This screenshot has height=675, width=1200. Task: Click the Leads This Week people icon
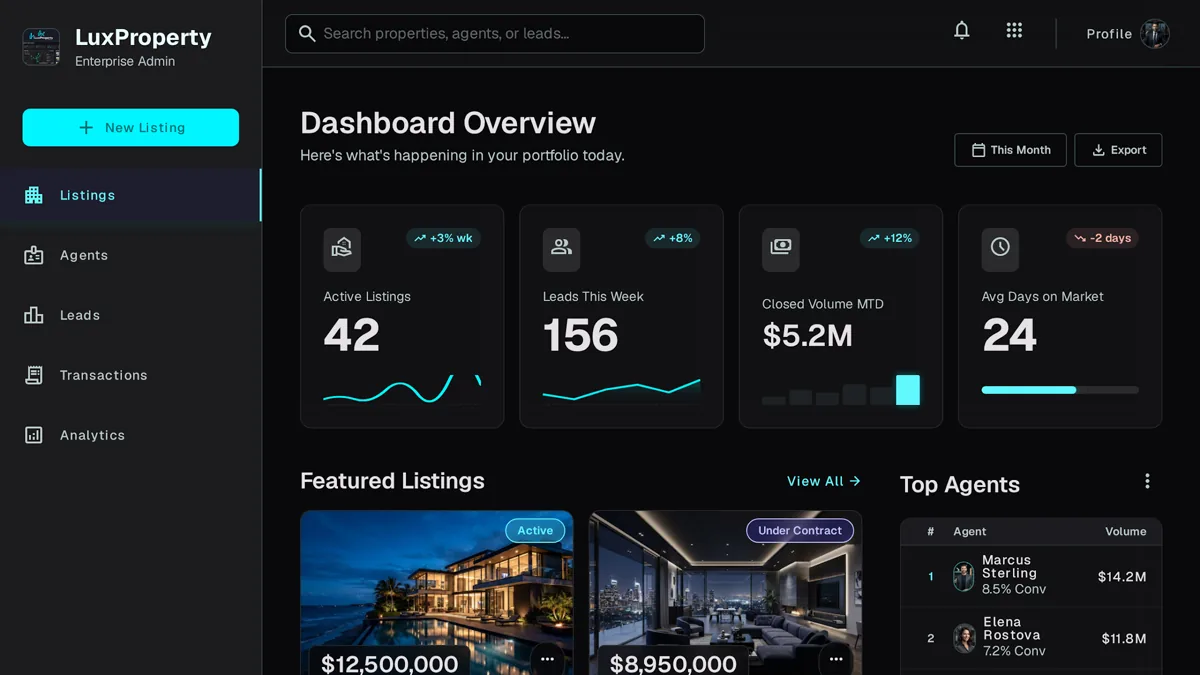tap(561, 248)
